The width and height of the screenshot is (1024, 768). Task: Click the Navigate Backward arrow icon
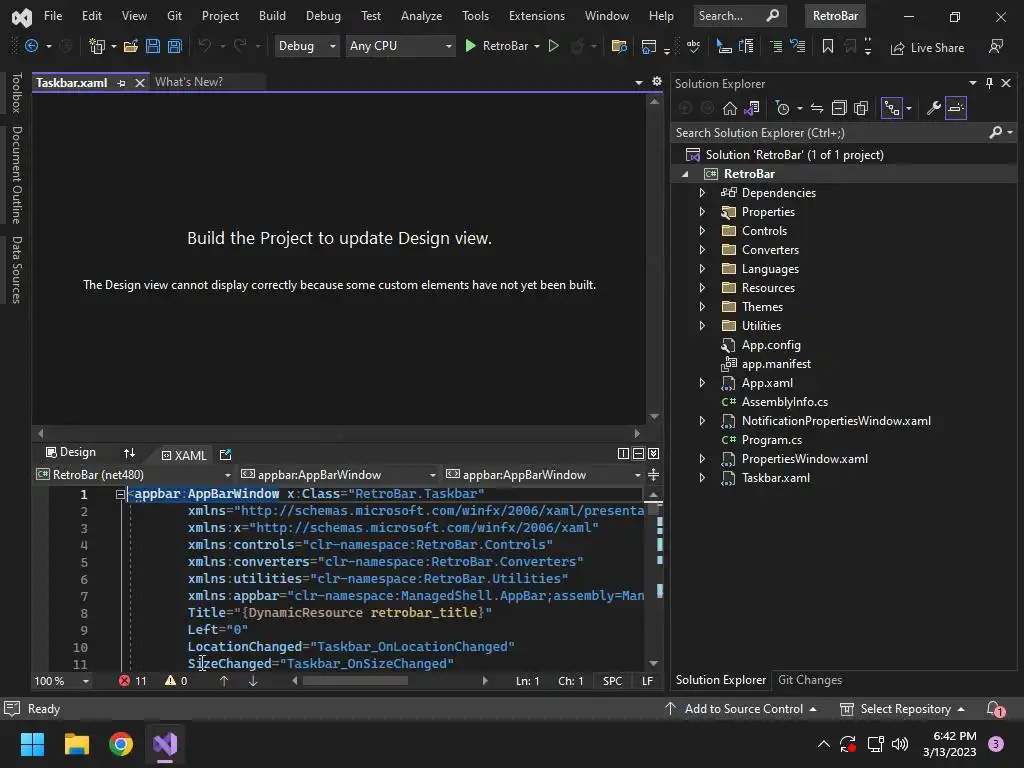pyautogui.click(x=31, y=46)
